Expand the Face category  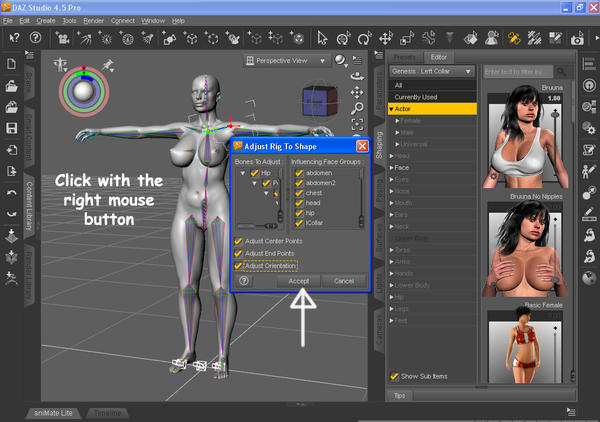(391, 168)
